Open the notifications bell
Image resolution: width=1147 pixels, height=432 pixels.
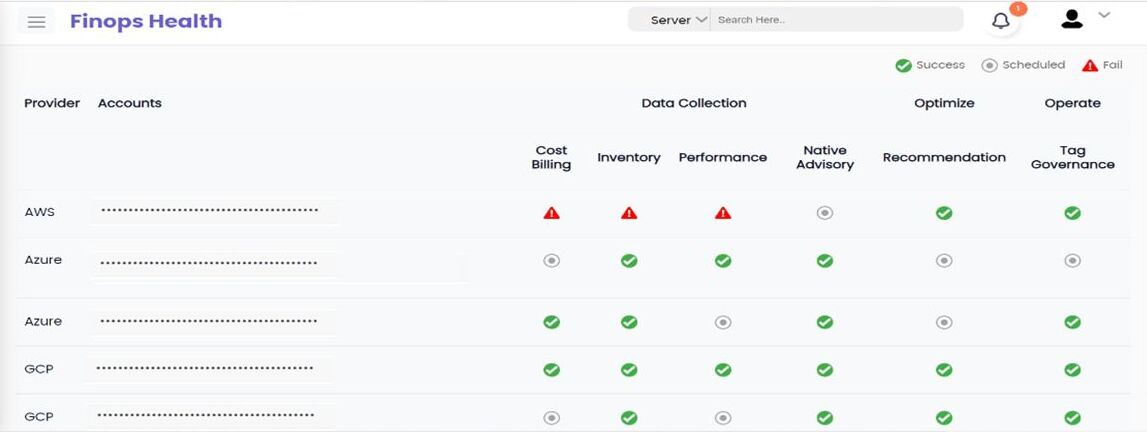[x=1001, y=21]
